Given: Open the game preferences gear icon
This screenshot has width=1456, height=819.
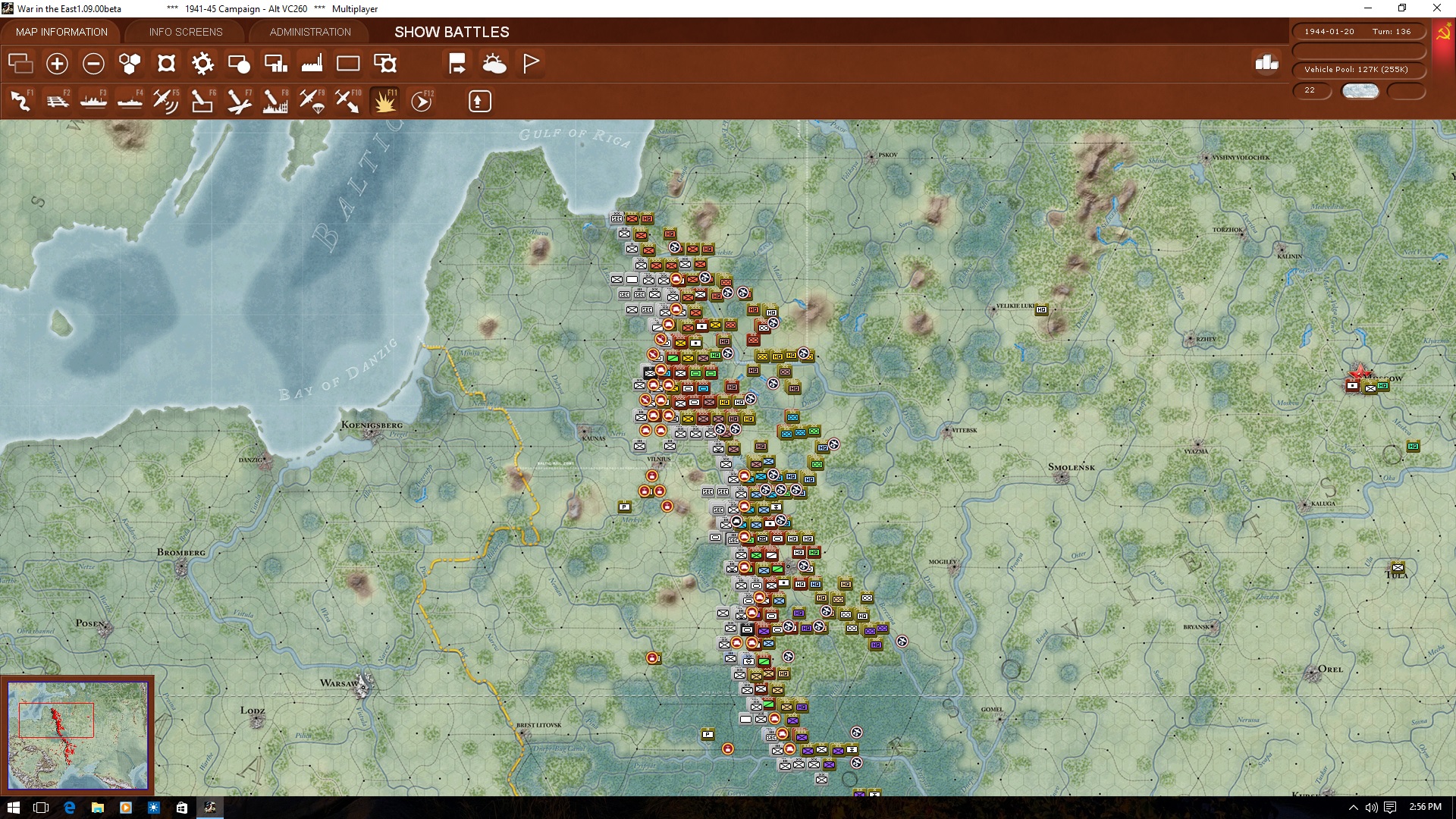Looking at the screenshot, I should pos(202,64).
